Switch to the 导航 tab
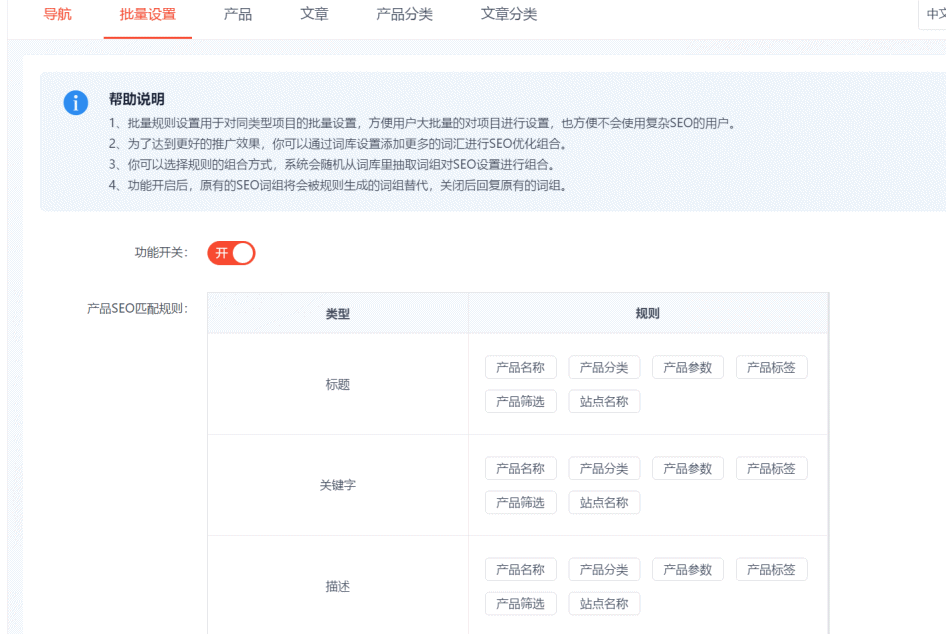946x634 pixels. pos(57,15)
